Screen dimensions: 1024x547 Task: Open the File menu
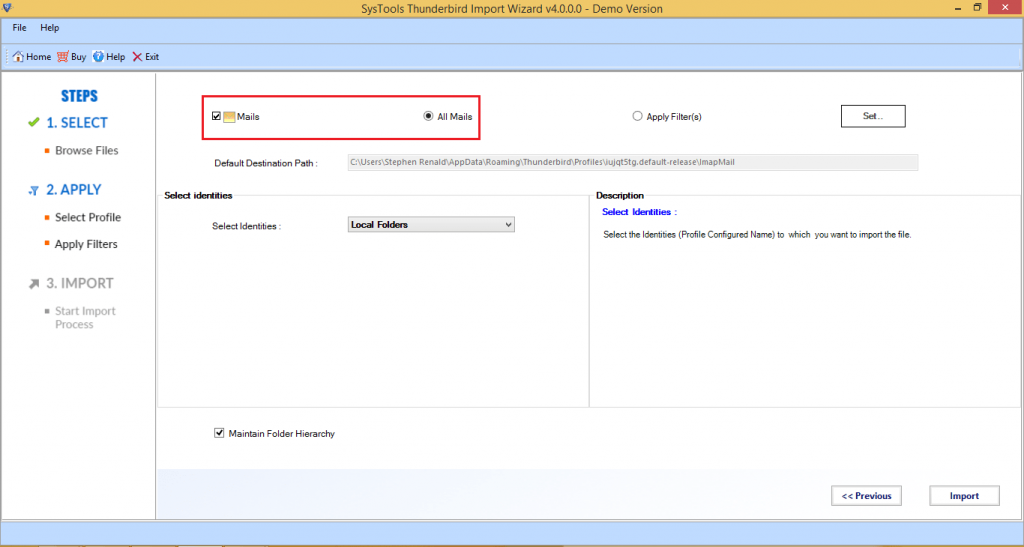[19, 28]
